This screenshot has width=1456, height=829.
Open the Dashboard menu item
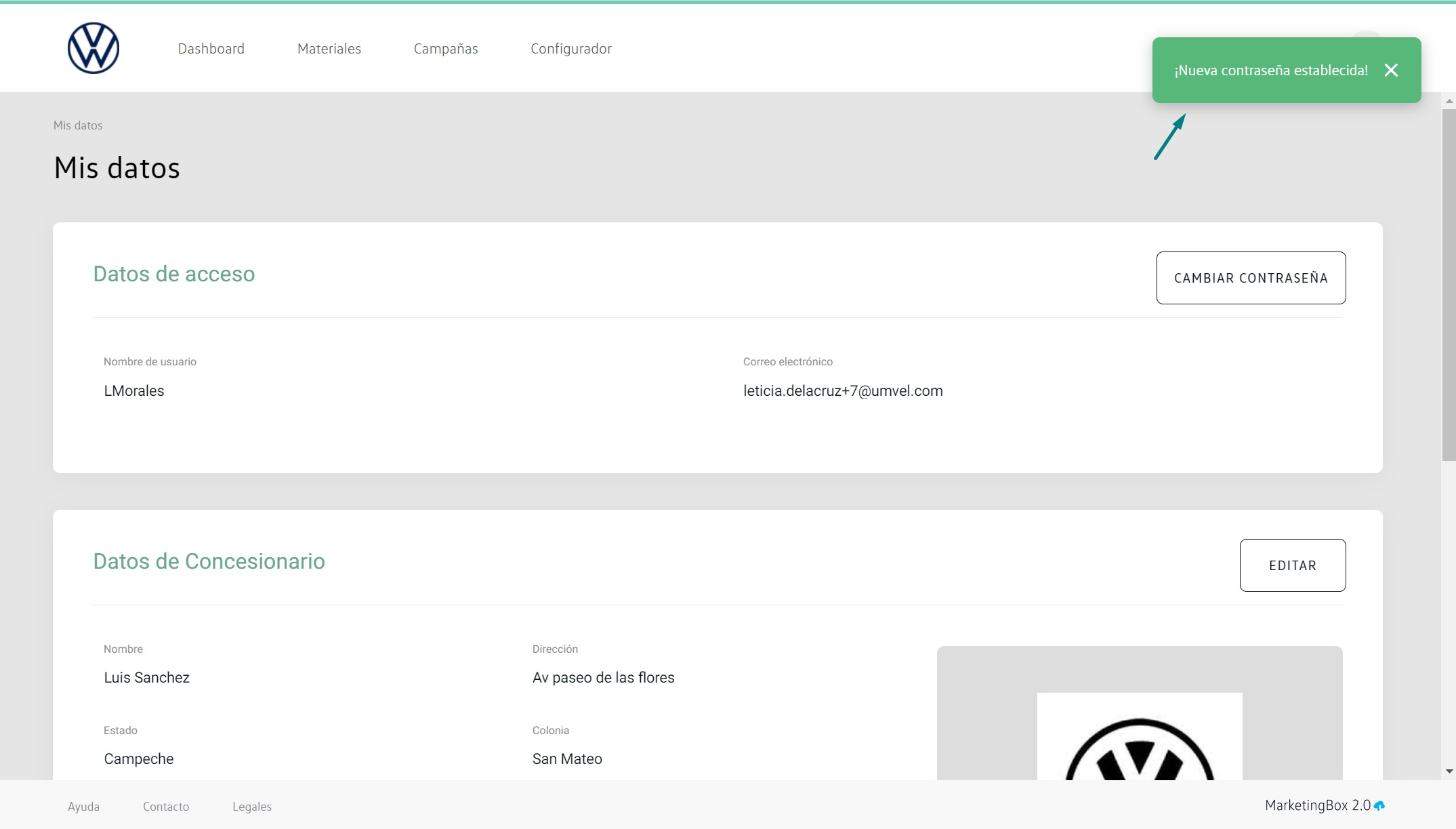pos(211,49)
